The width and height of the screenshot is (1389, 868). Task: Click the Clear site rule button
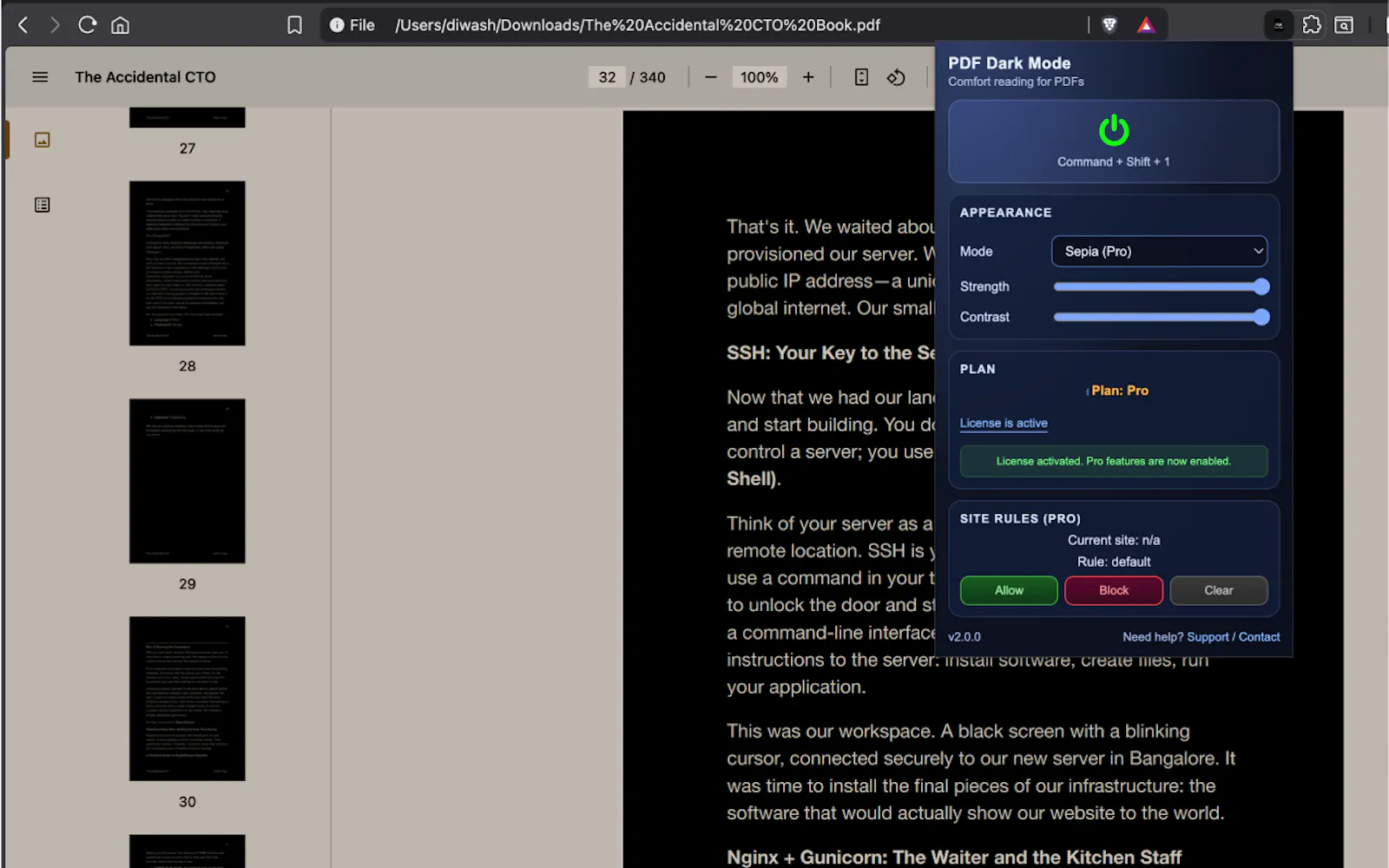pyautogui.click(x=1219, y=590)
